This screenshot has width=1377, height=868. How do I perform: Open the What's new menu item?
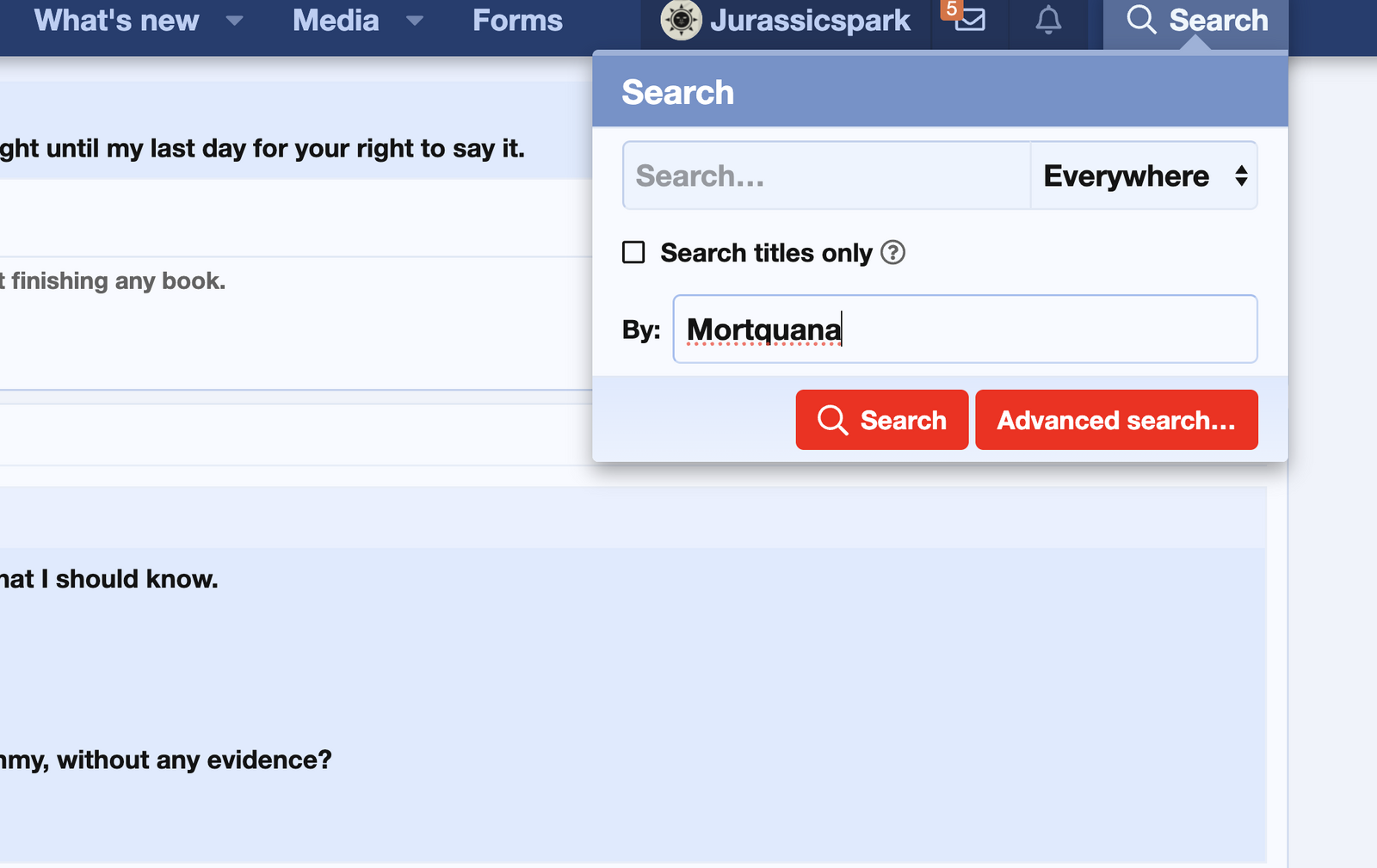tap(116, 21)
